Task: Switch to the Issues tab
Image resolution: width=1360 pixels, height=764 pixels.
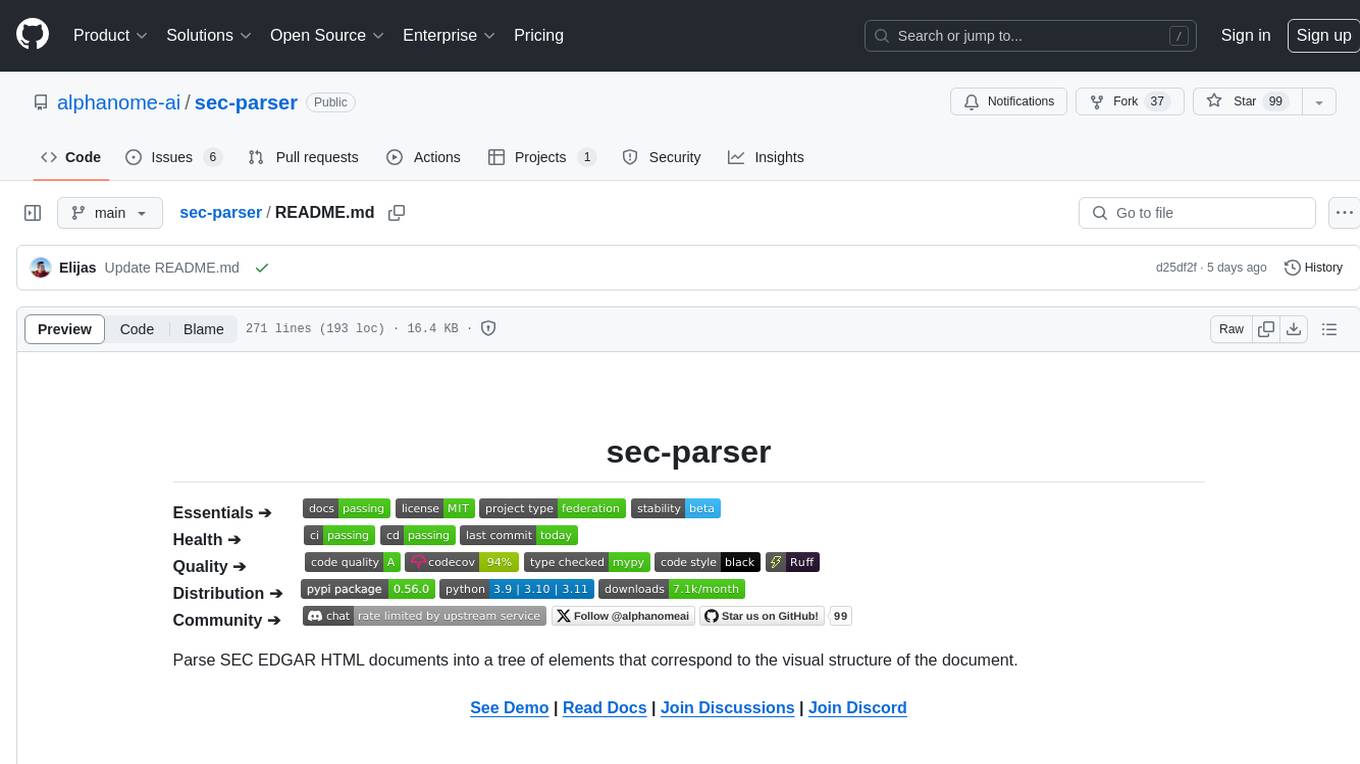Action: point(173,157)
